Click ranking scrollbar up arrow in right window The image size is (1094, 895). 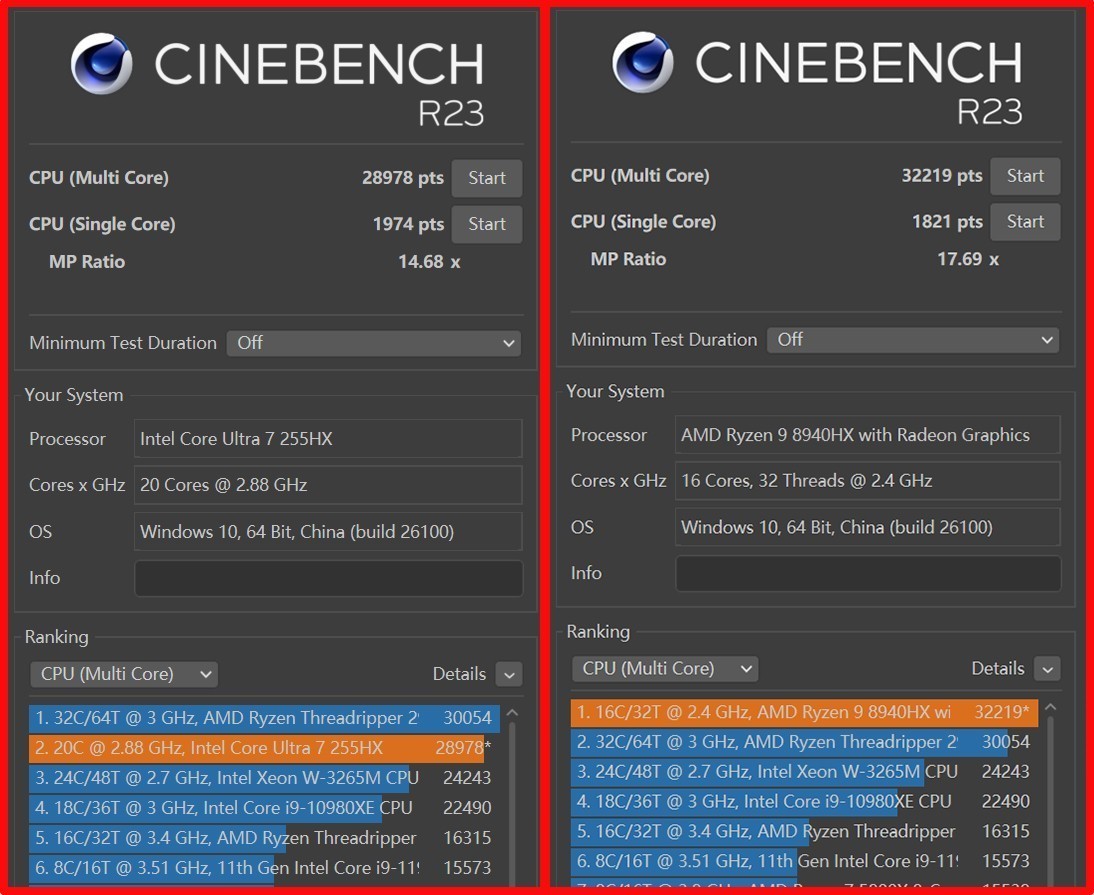point(1051,707)
